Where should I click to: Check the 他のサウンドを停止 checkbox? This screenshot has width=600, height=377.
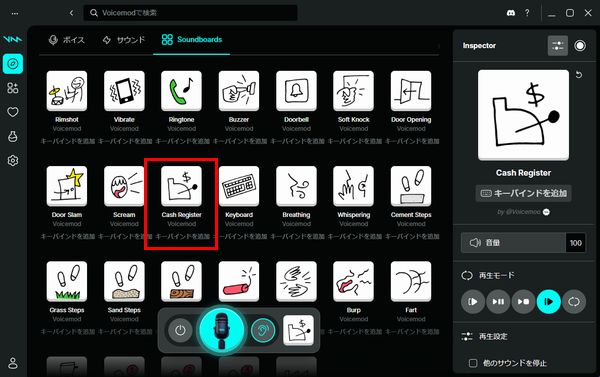[473, 363]
